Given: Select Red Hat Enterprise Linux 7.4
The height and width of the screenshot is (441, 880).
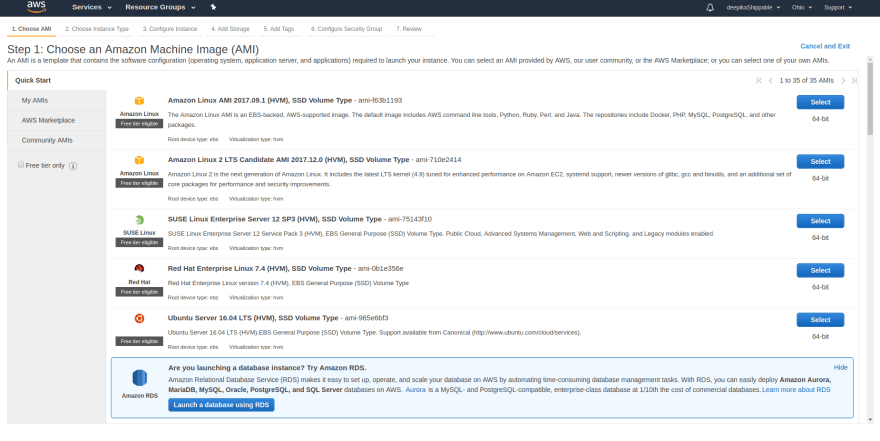Looking at the screenshot, I should [820, 270].
